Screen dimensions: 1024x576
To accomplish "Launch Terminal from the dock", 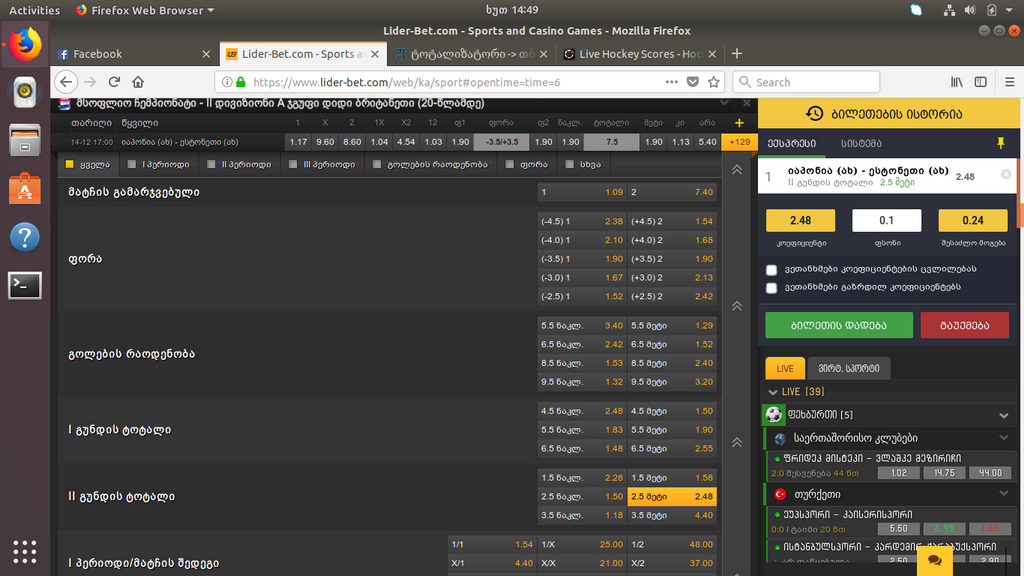I will pos(25,285).
